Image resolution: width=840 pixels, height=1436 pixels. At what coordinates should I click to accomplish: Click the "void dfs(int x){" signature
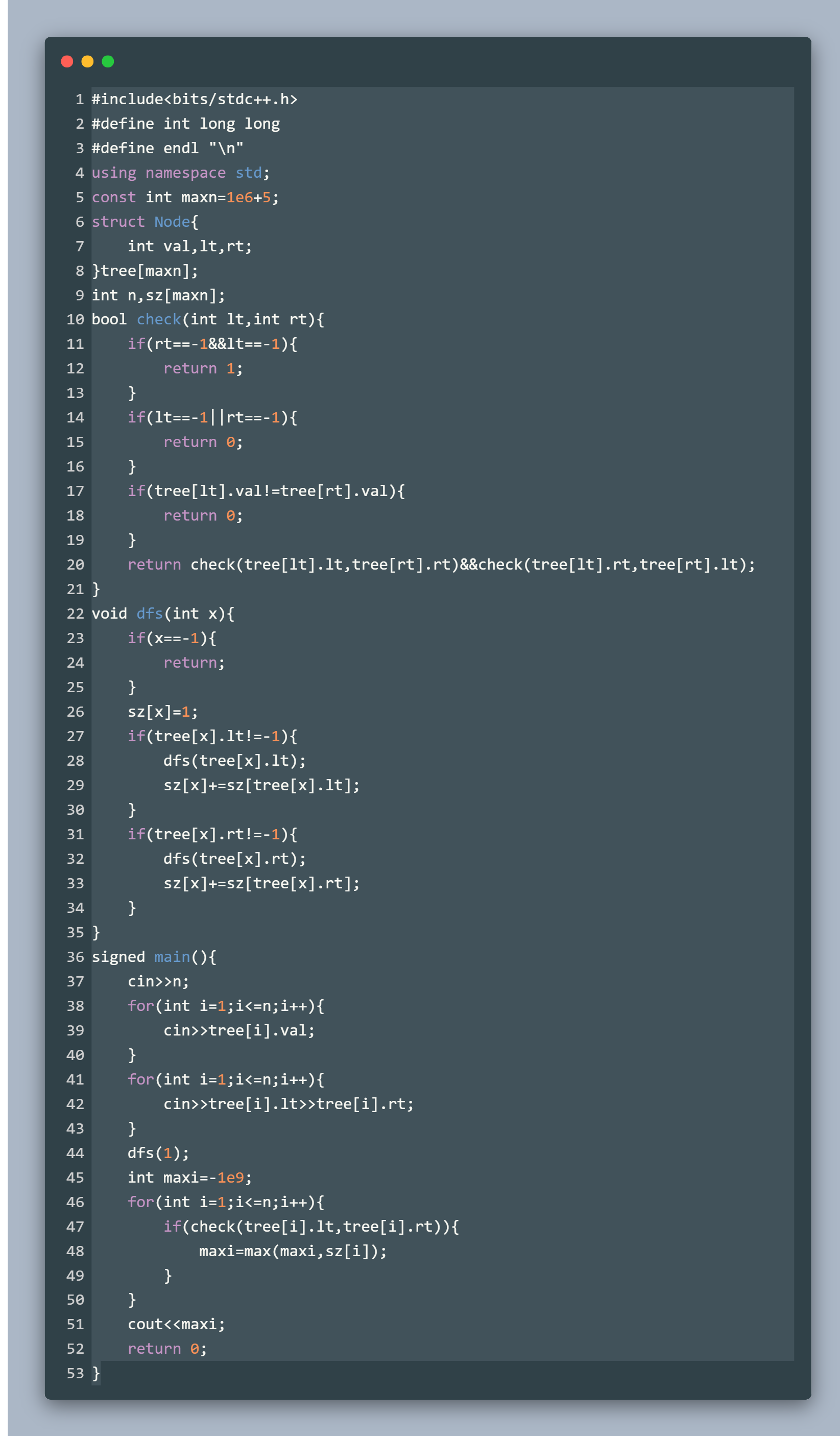(163, 613)
